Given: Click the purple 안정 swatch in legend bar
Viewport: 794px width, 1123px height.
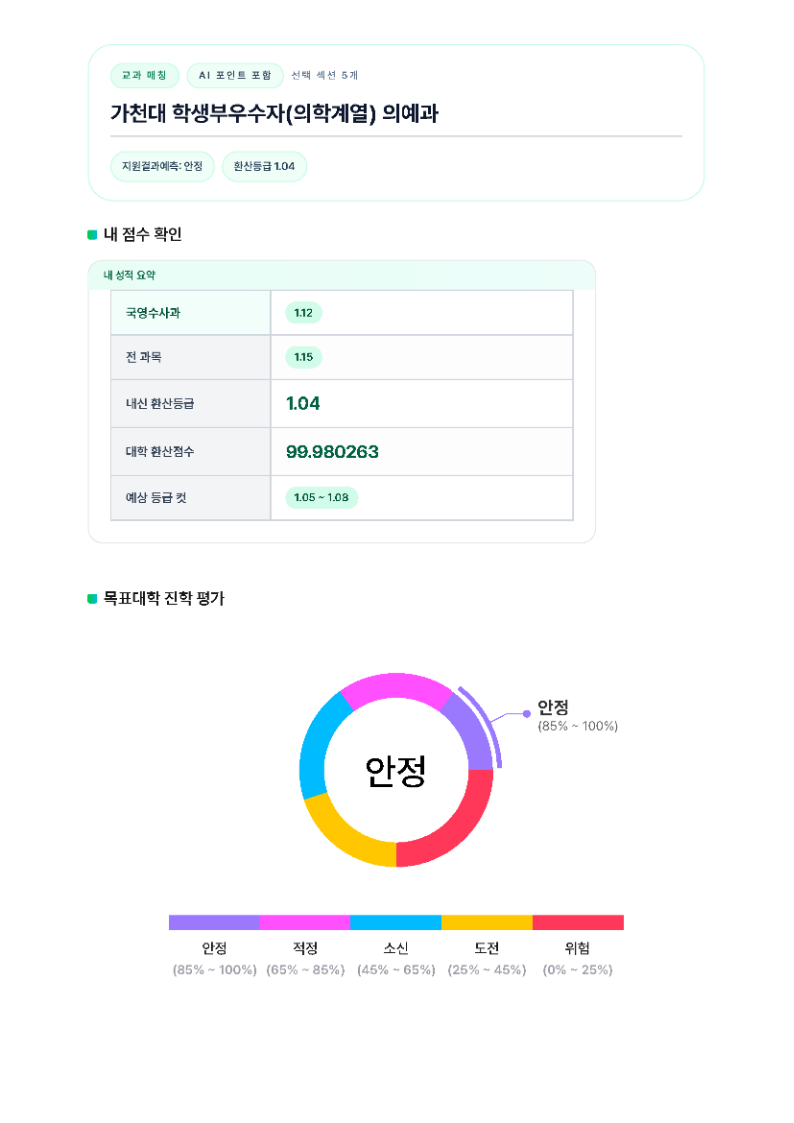Looking at the screenshot, I should pos(214,922).
